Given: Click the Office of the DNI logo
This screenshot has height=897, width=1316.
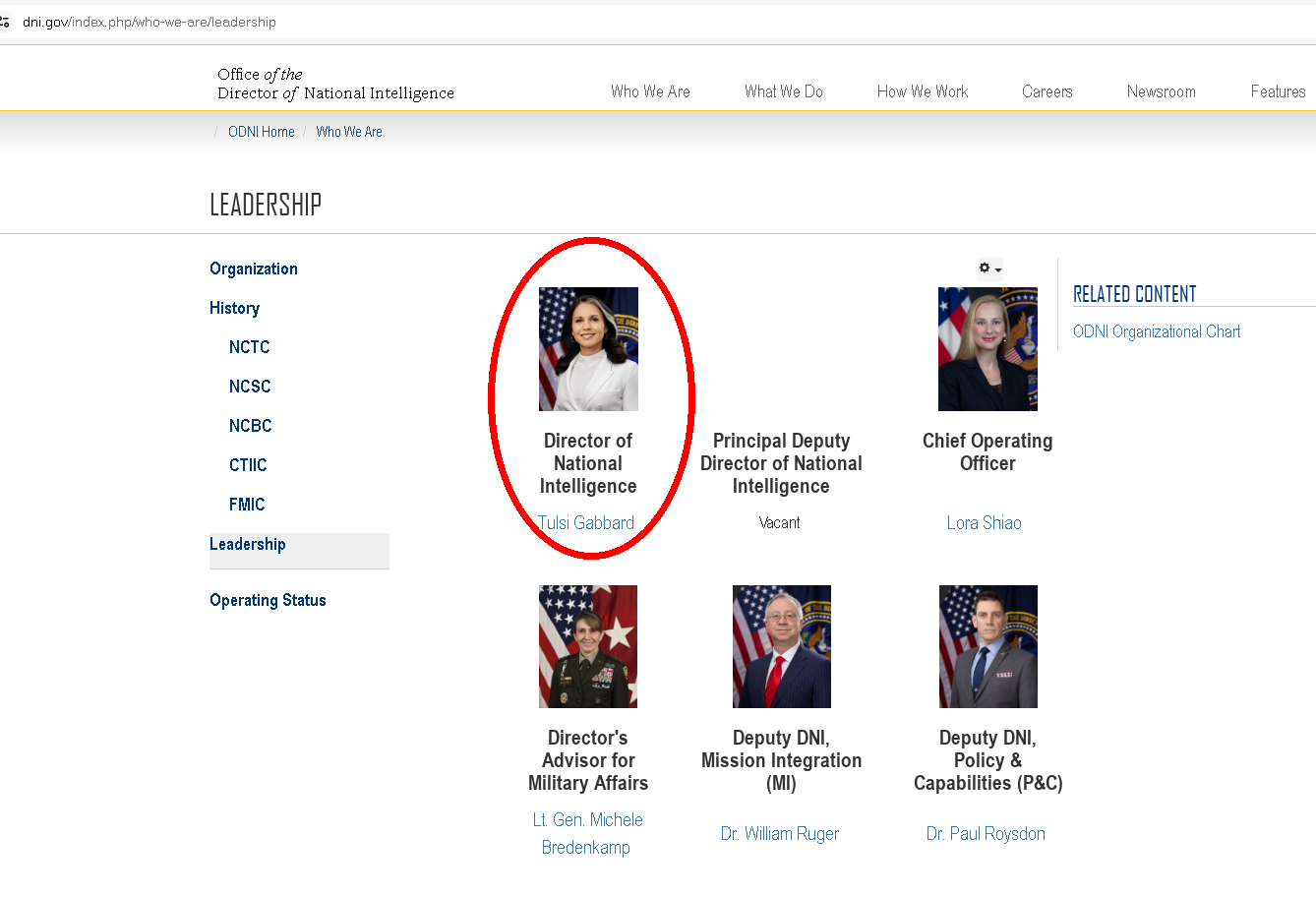Looking at the screenshot, I should (x=335, y=84).
